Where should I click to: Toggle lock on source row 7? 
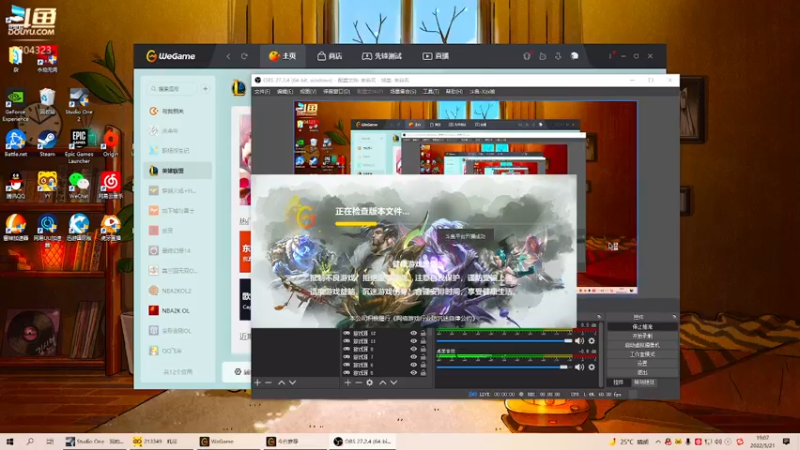tap(423, 357)
